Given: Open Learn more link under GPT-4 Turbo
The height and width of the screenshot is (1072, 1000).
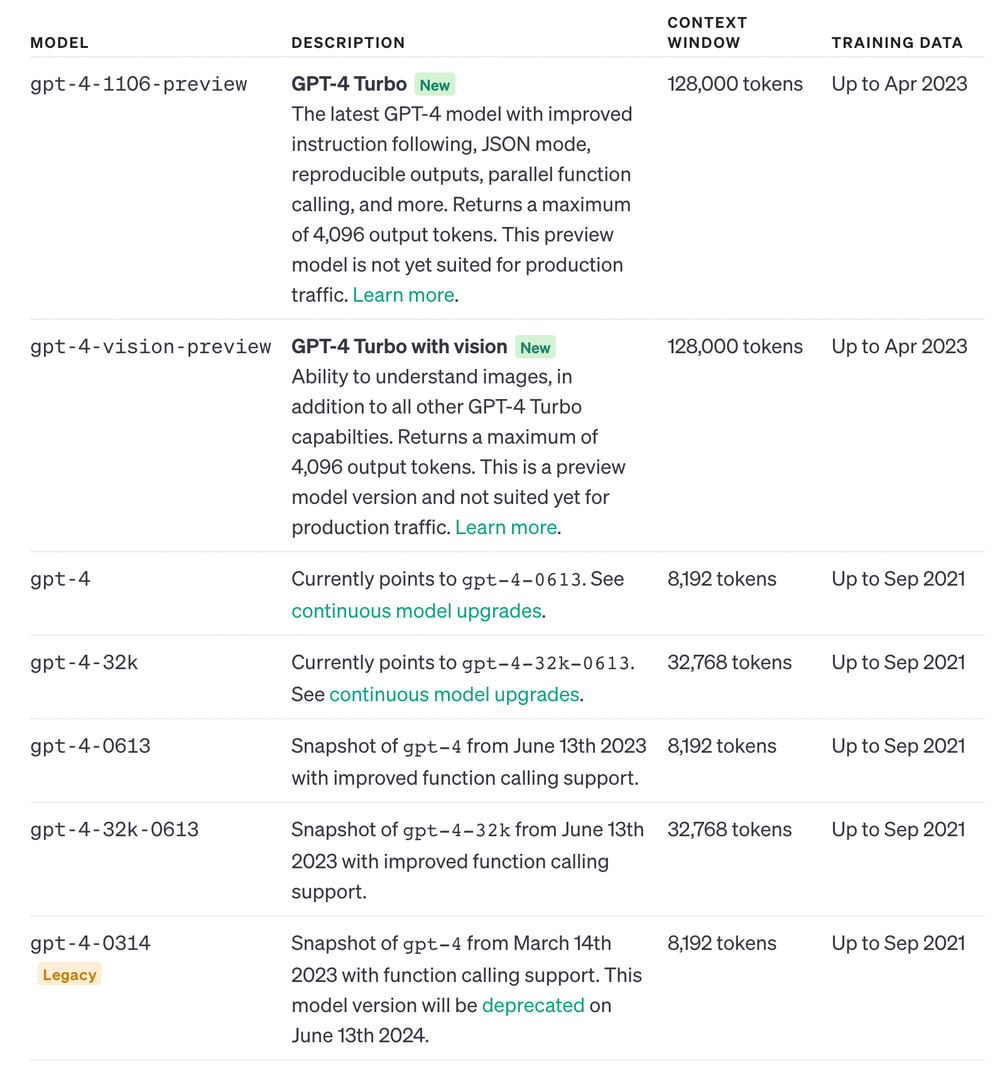Looking at the screenshot, I should click(403, 295).
